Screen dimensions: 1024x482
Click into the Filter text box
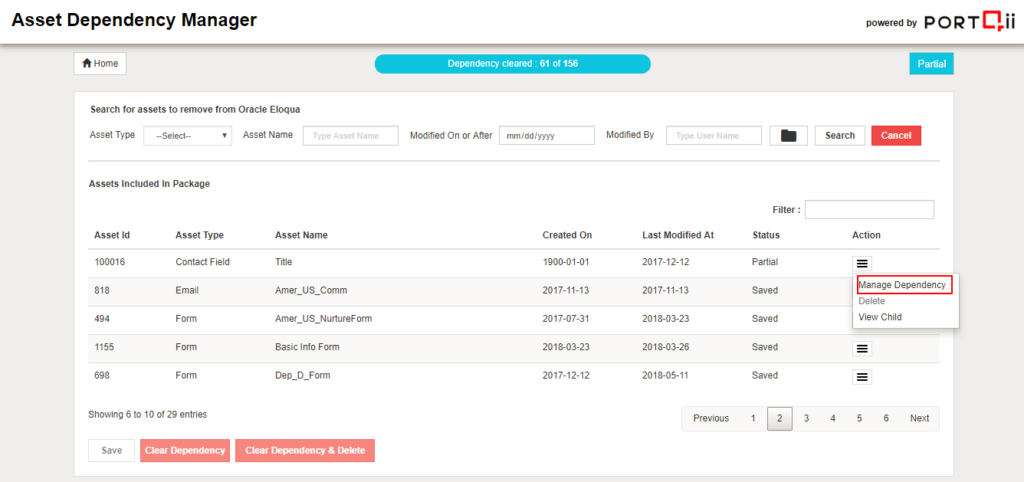tap(868, 210)
